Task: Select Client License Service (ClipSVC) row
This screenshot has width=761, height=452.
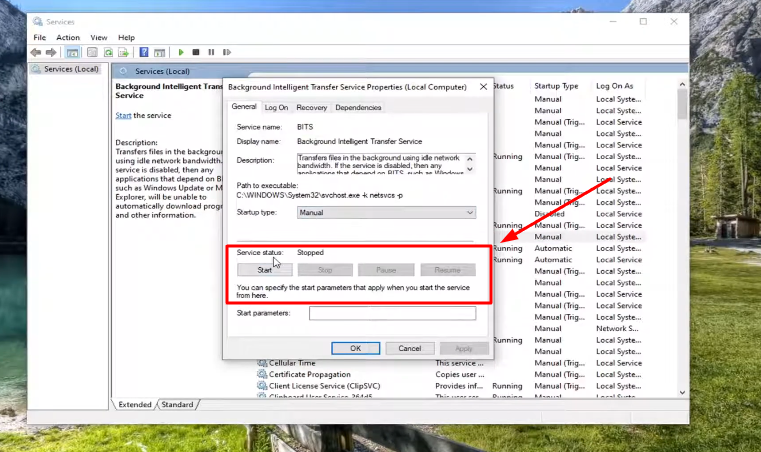Action: [449, 386]
